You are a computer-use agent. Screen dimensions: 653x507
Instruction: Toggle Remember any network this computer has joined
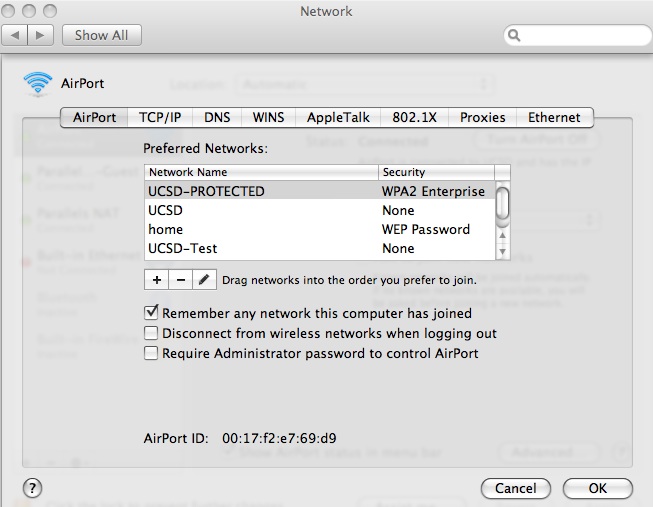(x=151, y=313)
